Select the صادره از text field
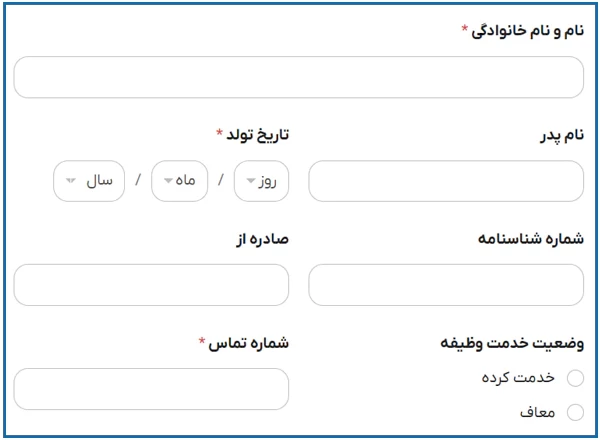The image size is (600, 440). point(151,285)
